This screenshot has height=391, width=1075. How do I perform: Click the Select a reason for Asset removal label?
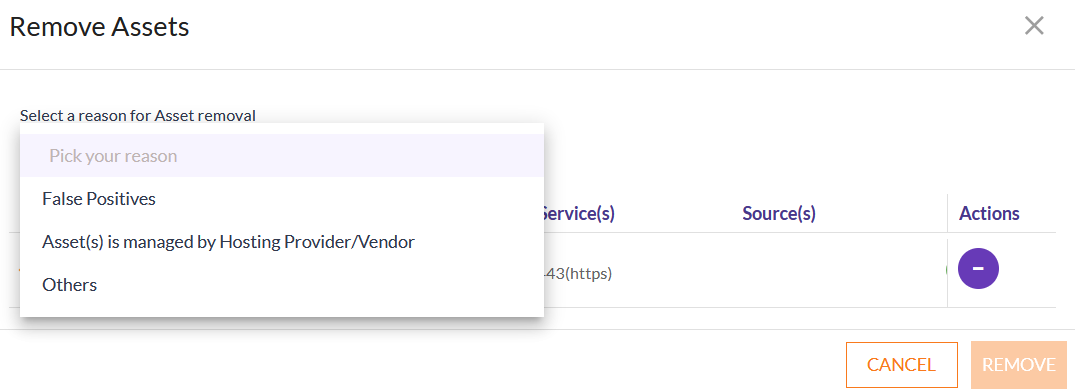tap(138, 115)
